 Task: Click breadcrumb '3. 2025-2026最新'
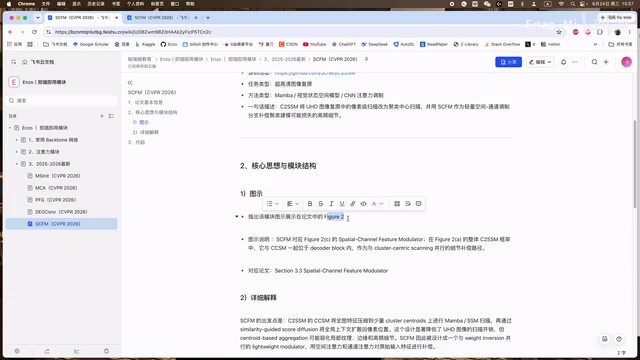click(284, 59)
